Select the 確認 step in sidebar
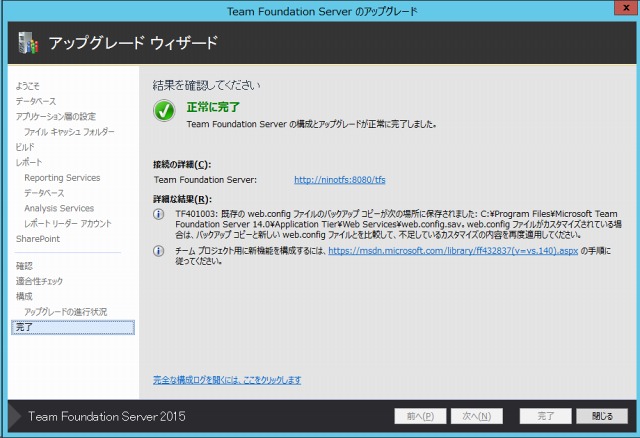The width and height of the screenshot is (640, 438). pos(24,266)
